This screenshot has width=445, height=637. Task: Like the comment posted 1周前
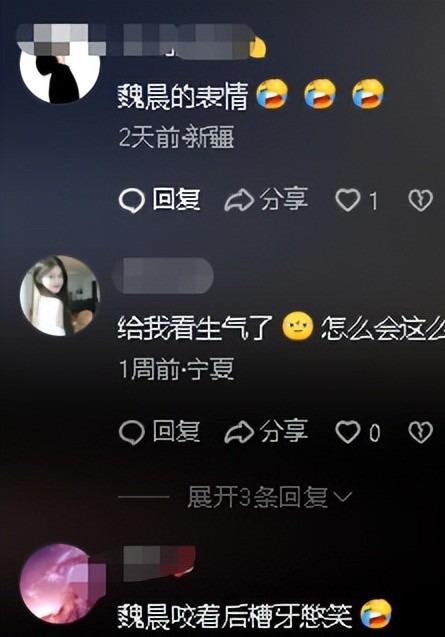click(x=358, y=432)
